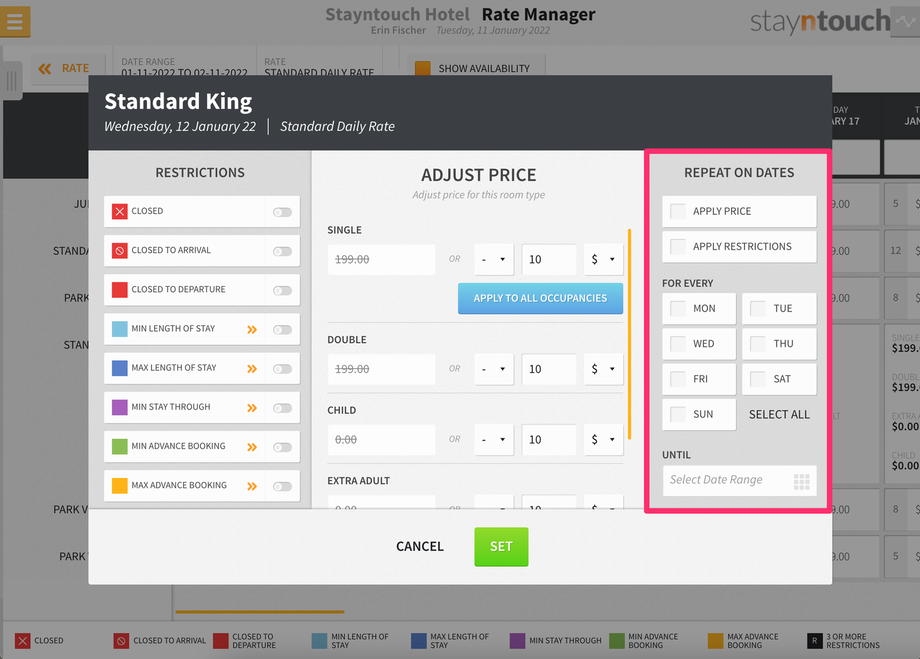This screenshot has height=659, width=920.
Task: Click the background horizontal orange scrollbar
Action: pyautogui.click(x=260, y=611)
